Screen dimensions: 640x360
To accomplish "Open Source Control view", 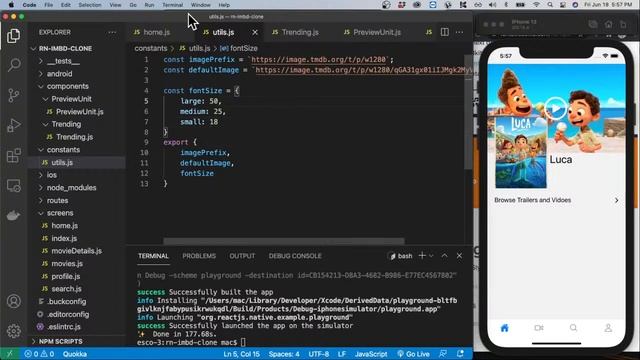I will (13, 95).
